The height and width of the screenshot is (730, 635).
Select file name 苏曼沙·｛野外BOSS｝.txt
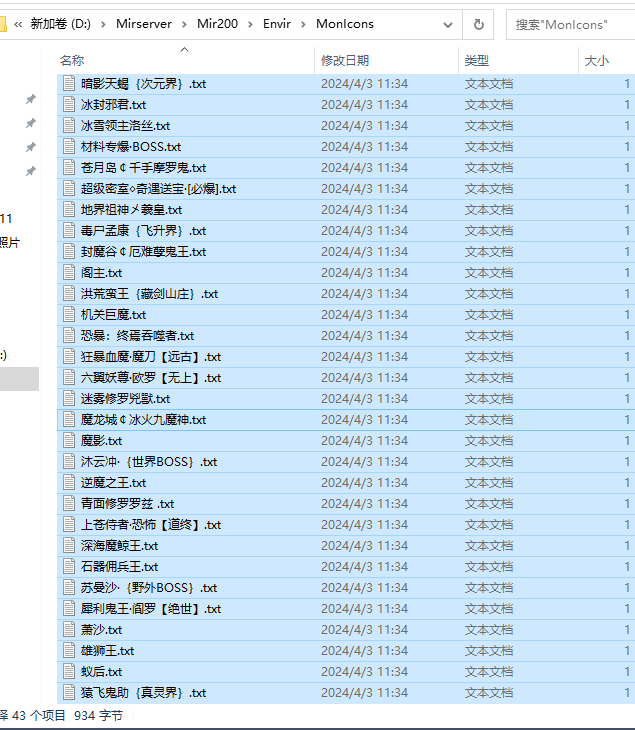point(149,588)
